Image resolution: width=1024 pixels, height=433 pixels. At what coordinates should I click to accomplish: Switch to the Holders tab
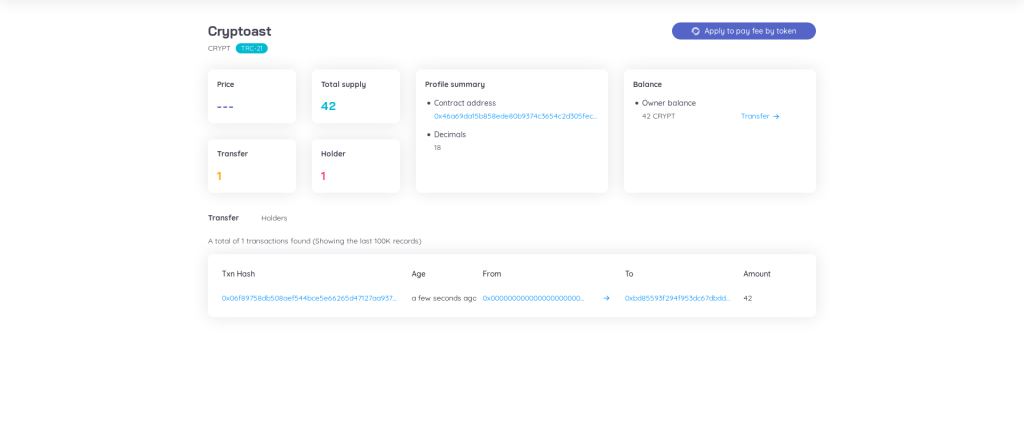point(274,218)
